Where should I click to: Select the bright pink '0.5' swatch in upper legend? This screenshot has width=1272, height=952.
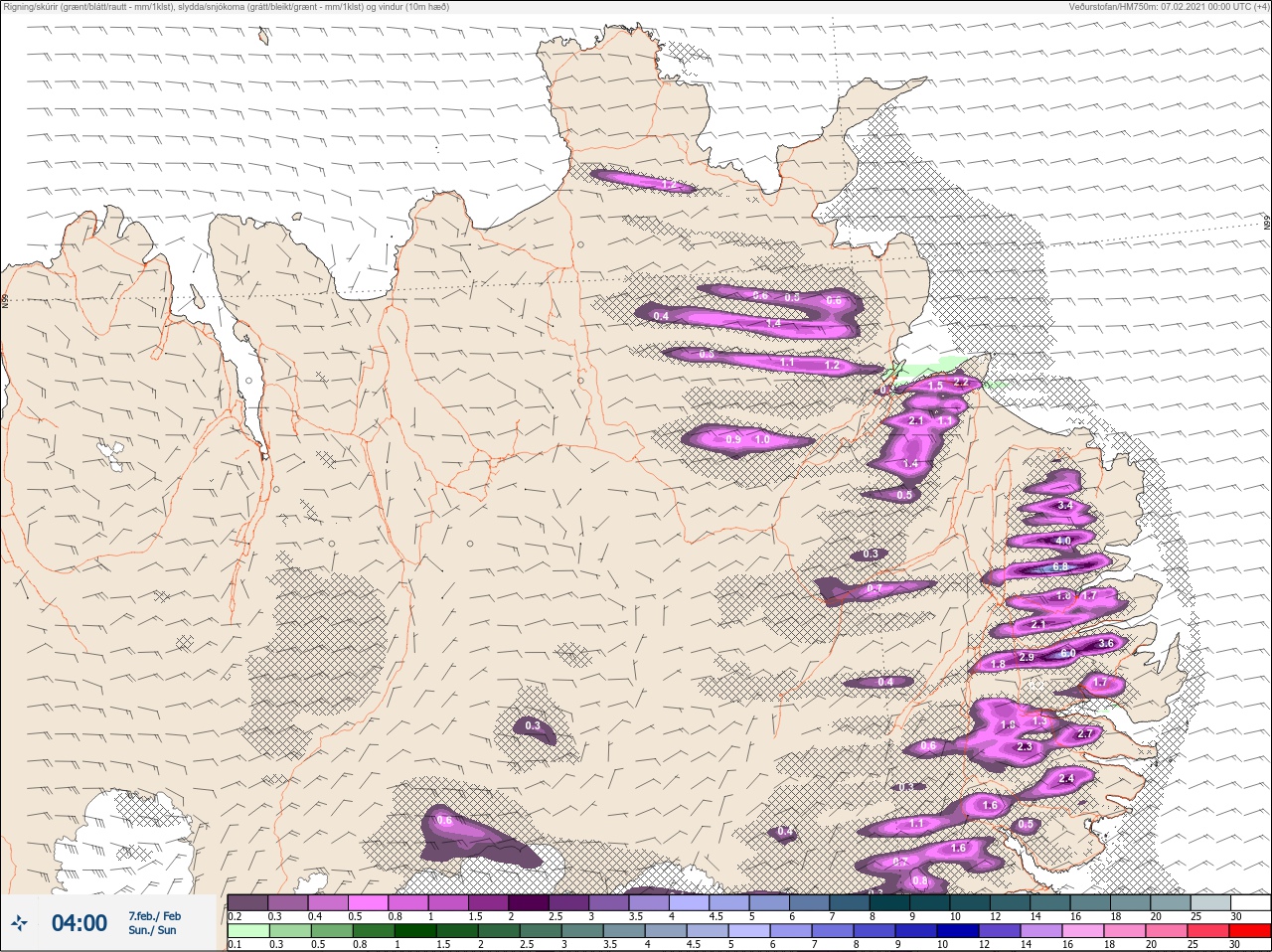[x=369, y=902]
